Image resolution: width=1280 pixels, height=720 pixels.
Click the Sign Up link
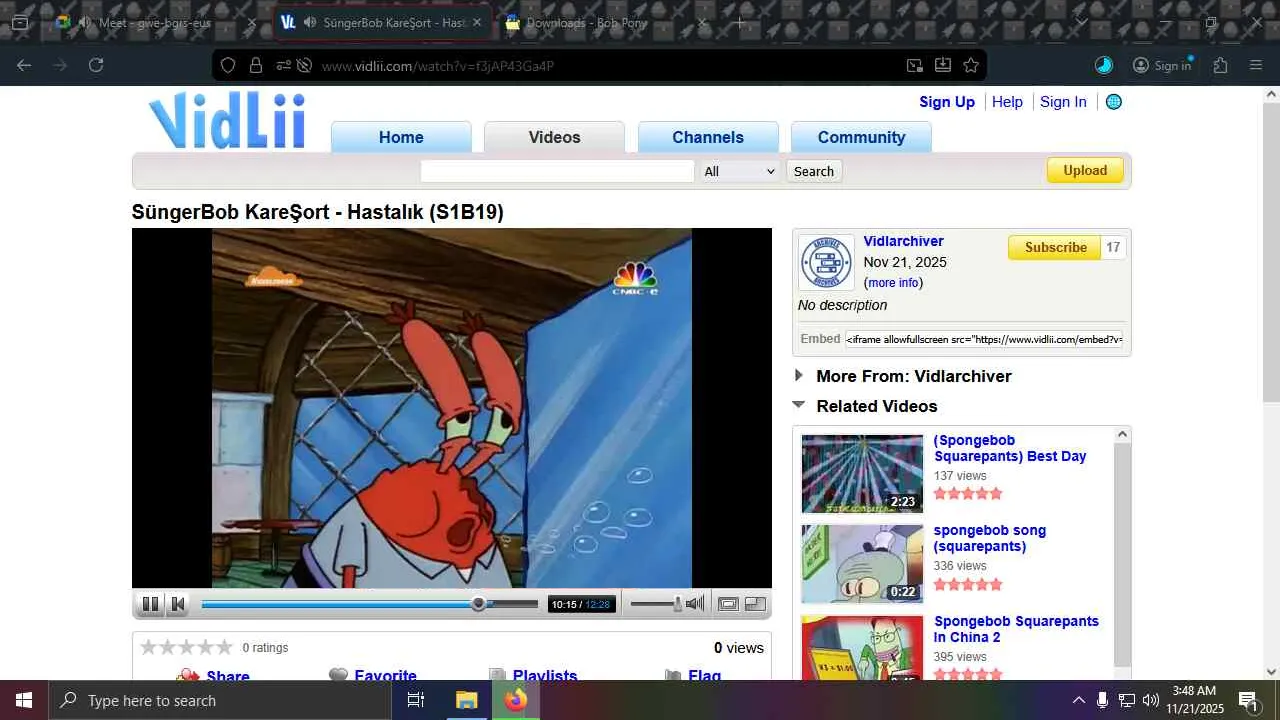[x=947, y=102]
